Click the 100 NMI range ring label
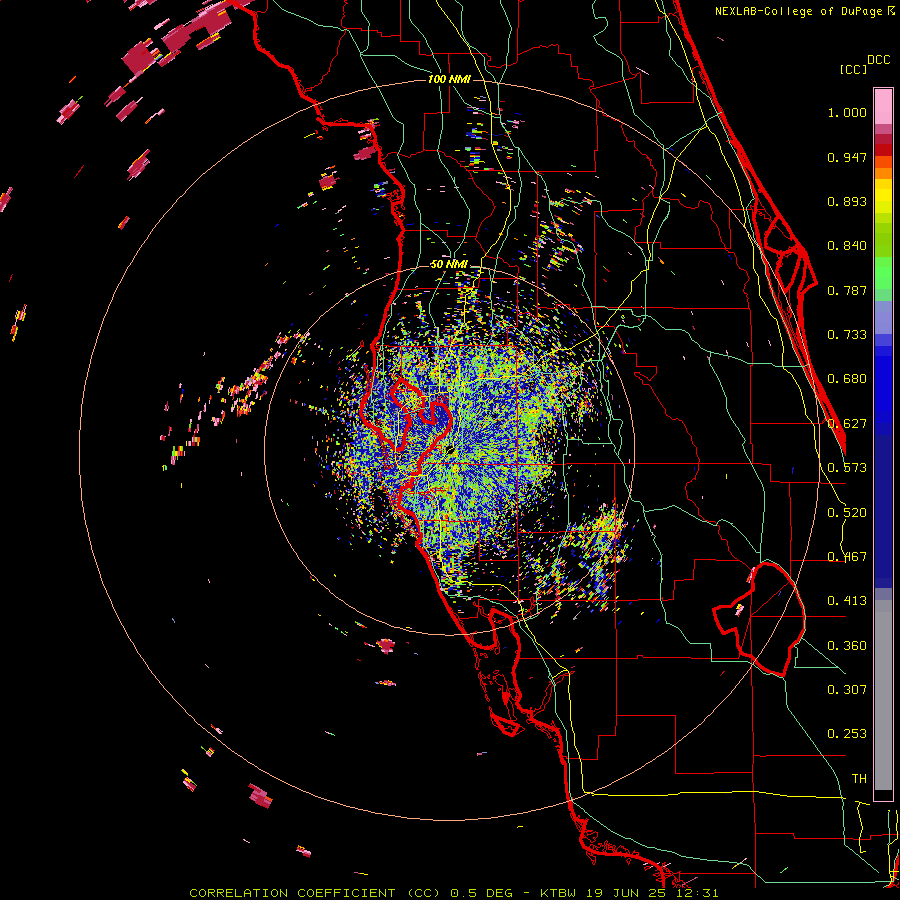Viewport: 900px width, 900px height. pos(449,79)
